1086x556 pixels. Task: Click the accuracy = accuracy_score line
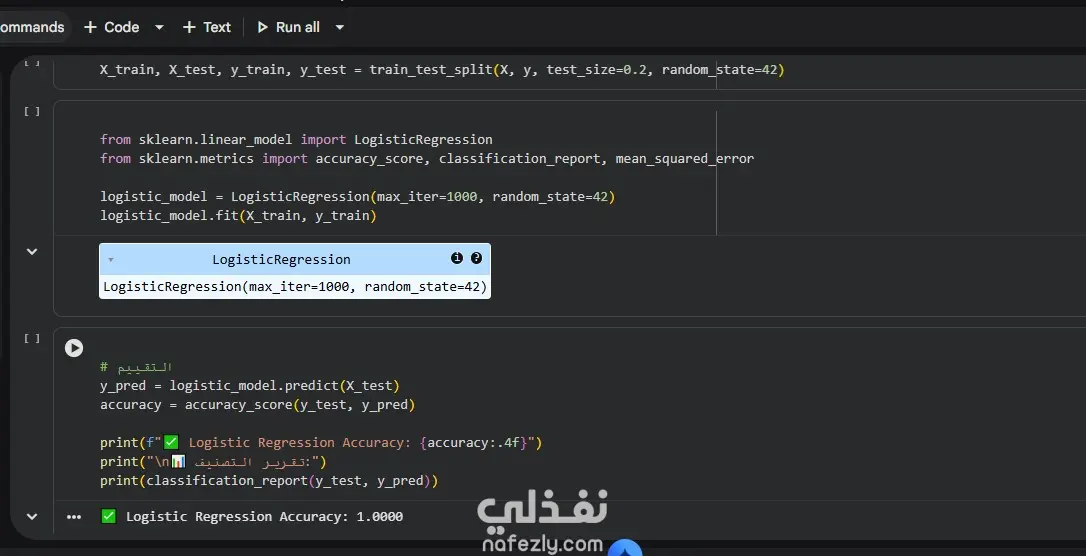[258, 405]
